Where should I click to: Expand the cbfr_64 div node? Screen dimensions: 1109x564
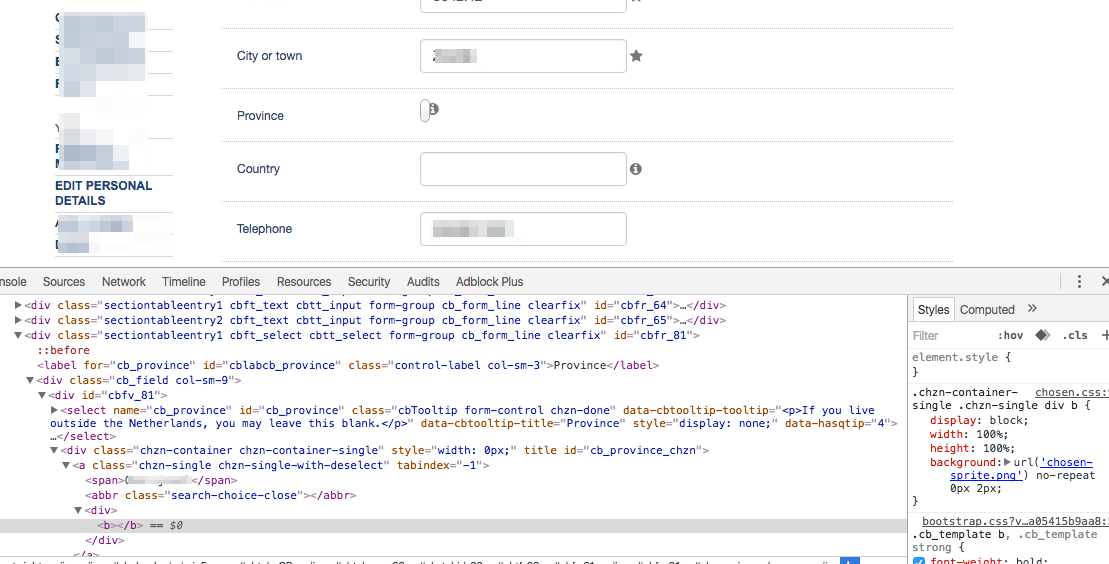point(18,305)
